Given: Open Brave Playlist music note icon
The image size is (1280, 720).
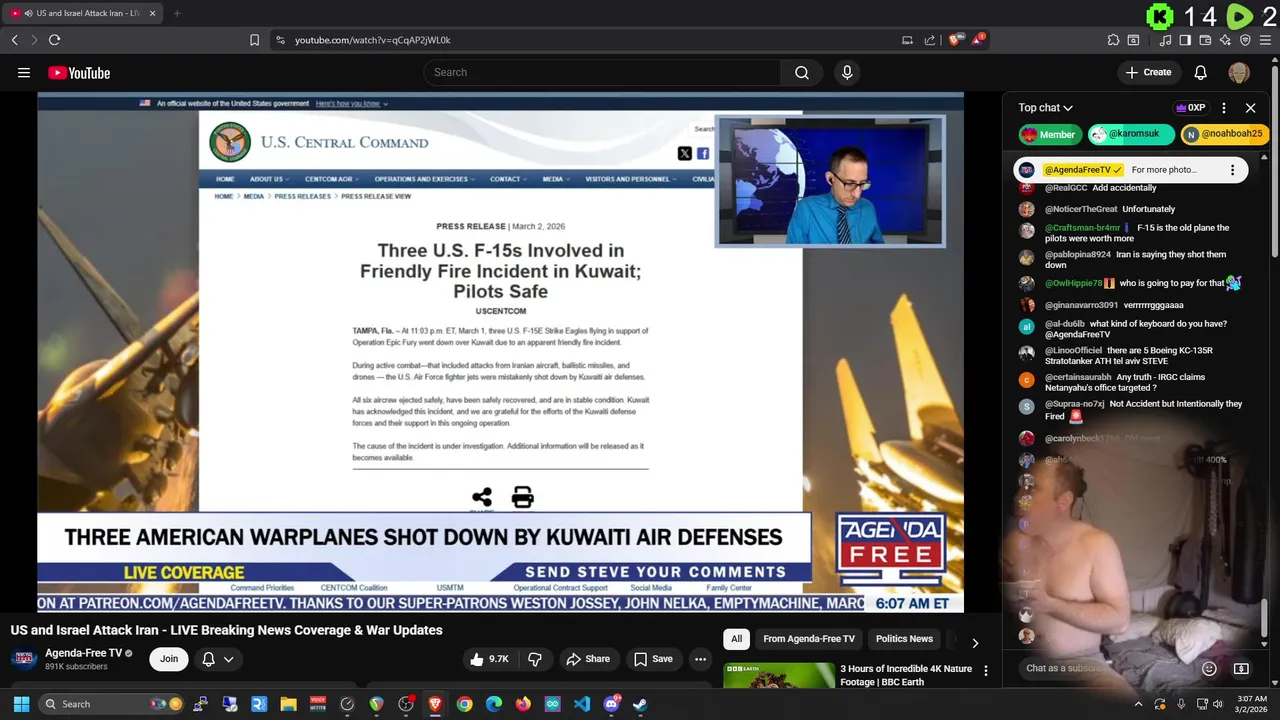Looking at the screenshot, I should coord(1165,40).
